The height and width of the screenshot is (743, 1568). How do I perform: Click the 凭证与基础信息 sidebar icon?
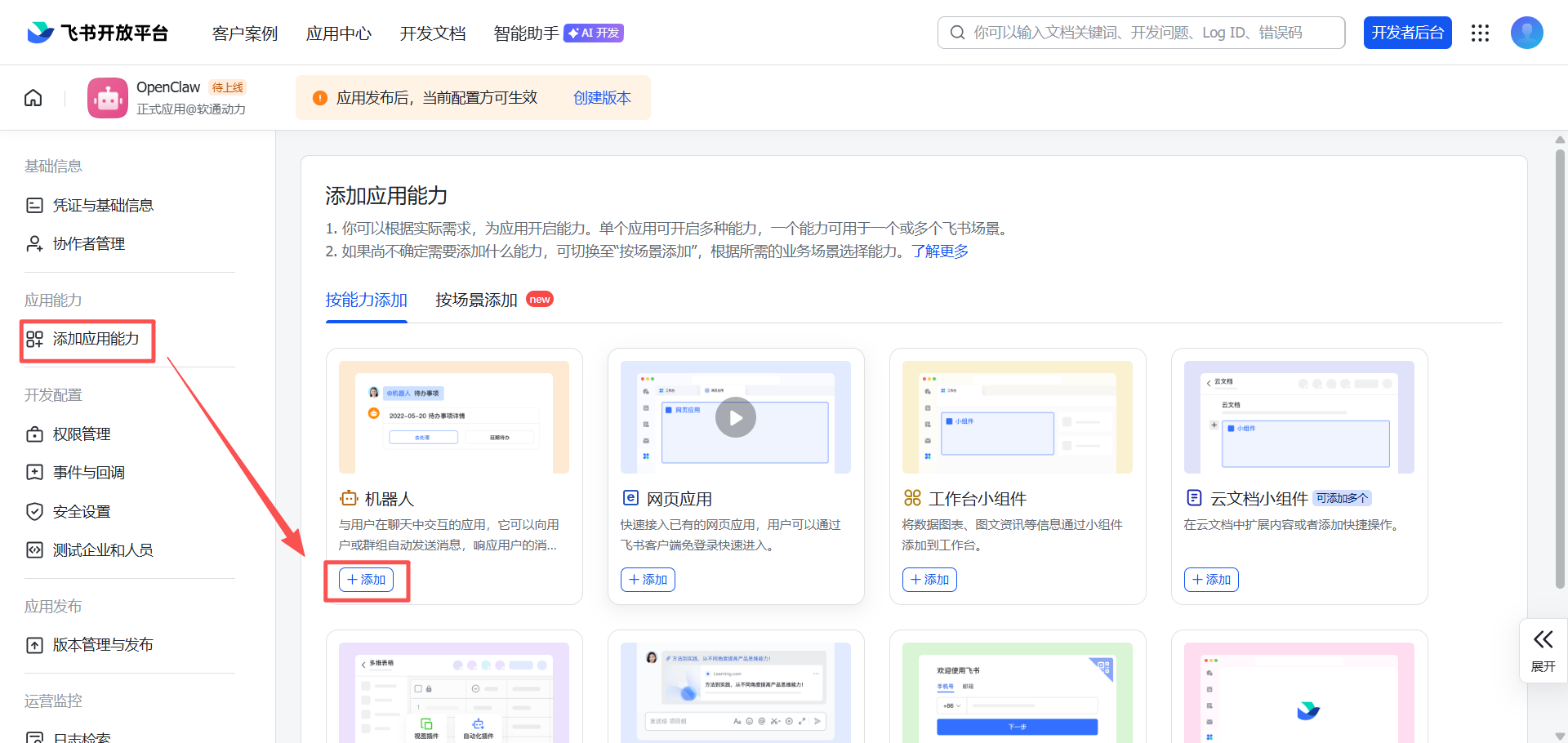coord(34,205)
